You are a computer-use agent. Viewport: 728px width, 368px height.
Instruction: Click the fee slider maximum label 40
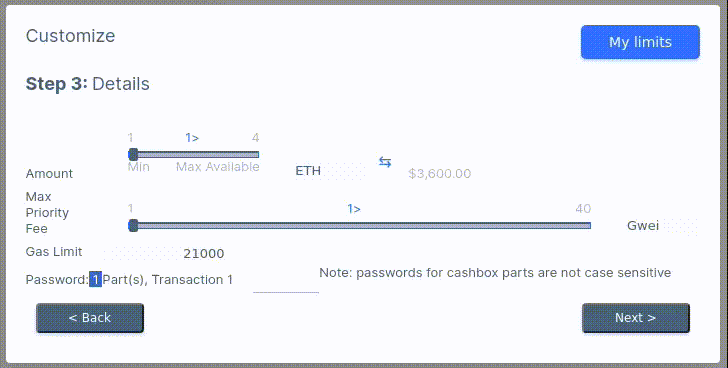tap(583, 209)
